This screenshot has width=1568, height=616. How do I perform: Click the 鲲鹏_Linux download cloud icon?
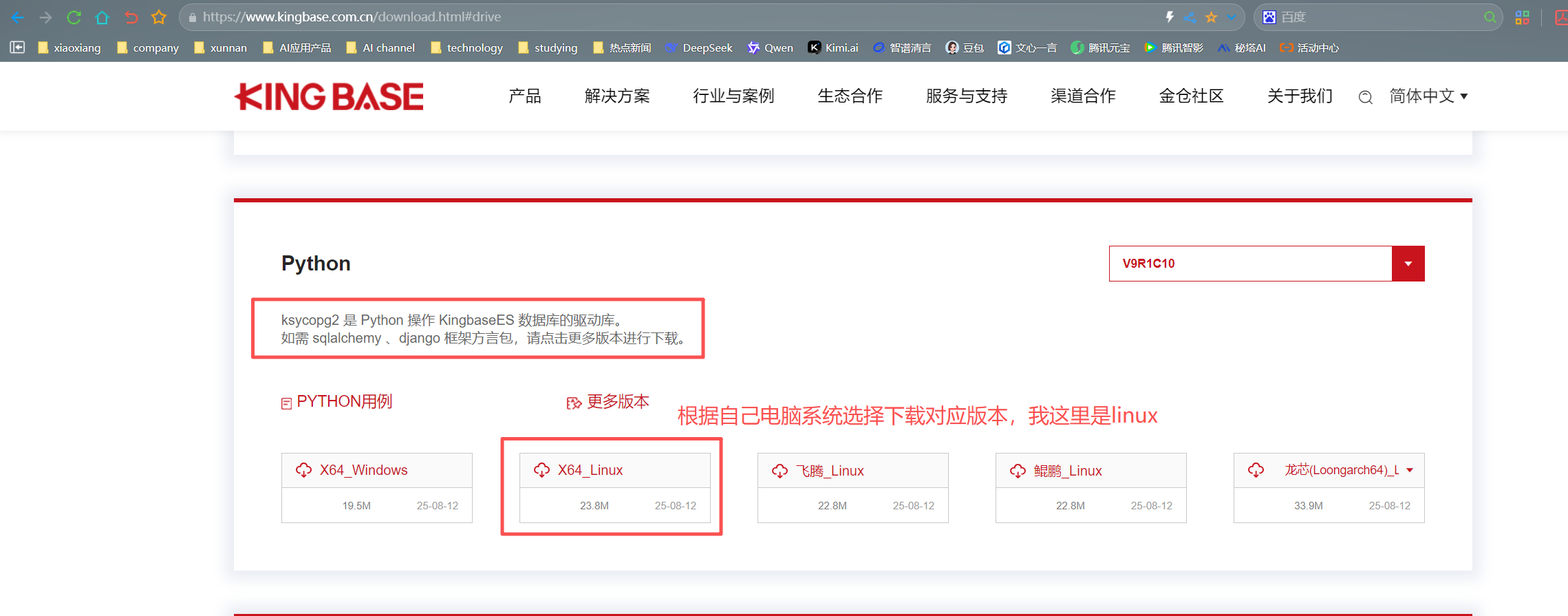tap(1018, 471)
